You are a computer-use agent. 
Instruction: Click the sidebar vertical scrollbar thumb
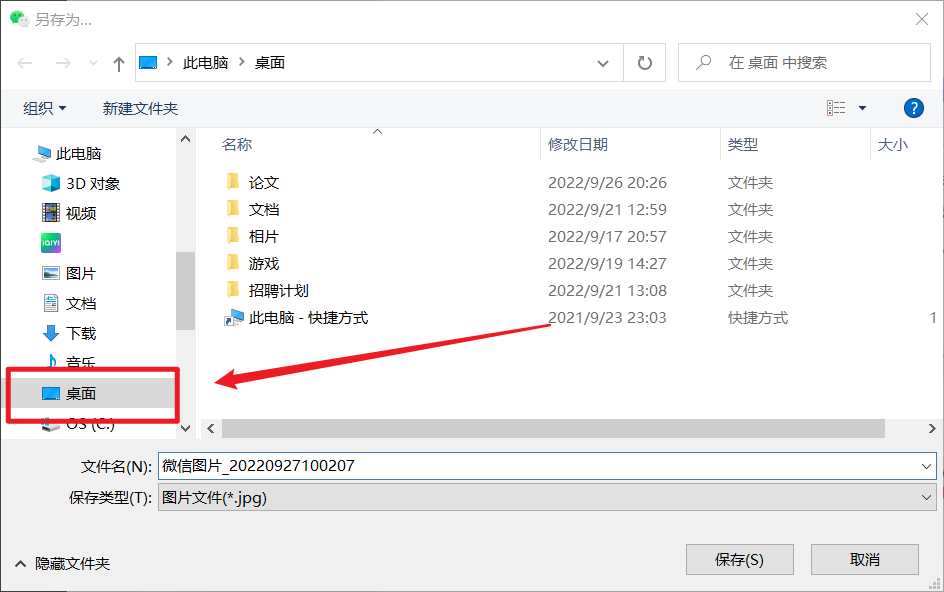(185, 291)
